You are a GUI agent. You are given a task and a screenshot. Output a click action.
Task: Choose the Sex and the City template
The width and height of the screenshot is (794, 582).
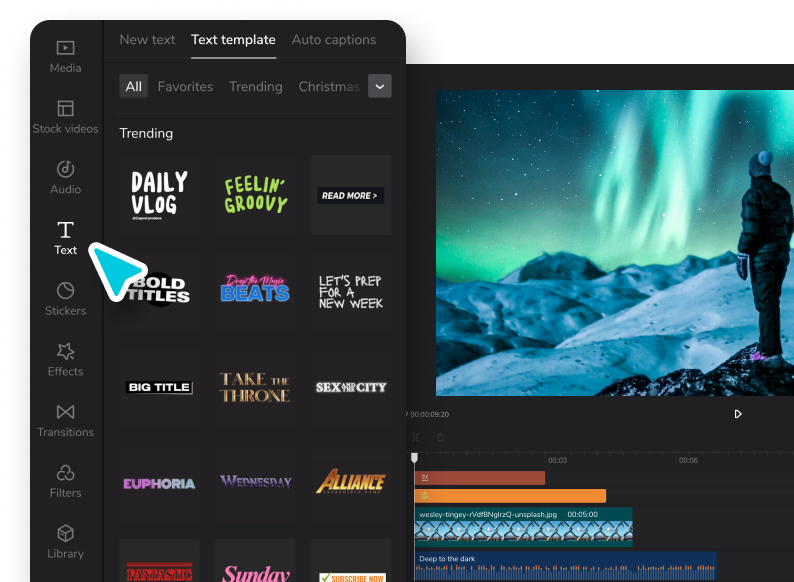351,387
